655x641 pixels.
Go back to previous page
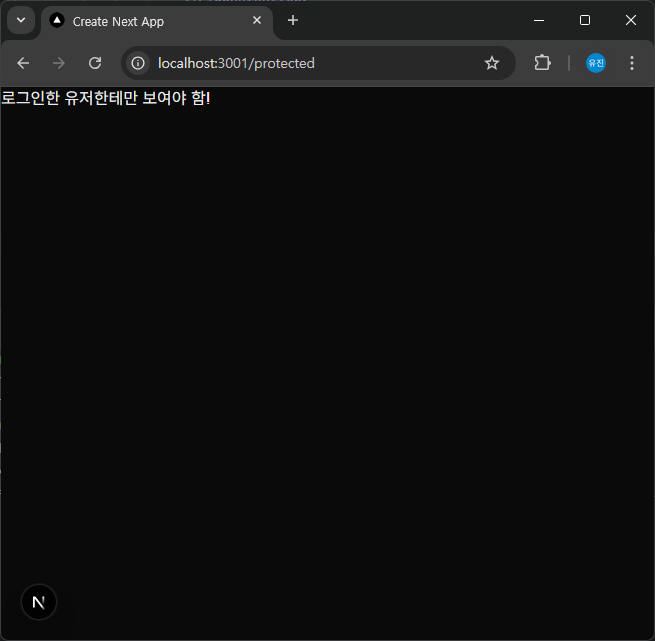(23, 63)
